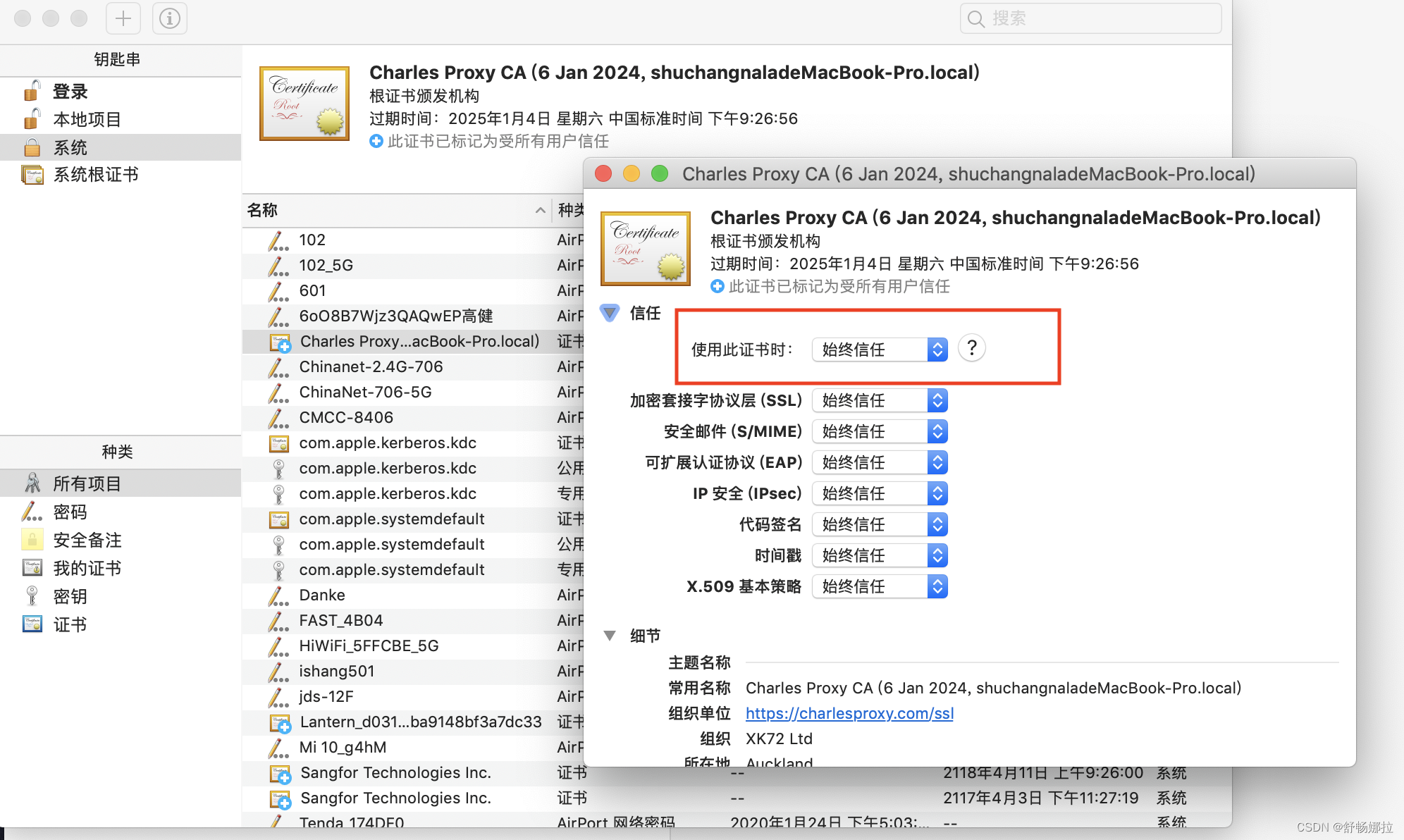Click the pencil key icon beside Danke
The height and width of the screenshot is (840, 1404).
278,595
